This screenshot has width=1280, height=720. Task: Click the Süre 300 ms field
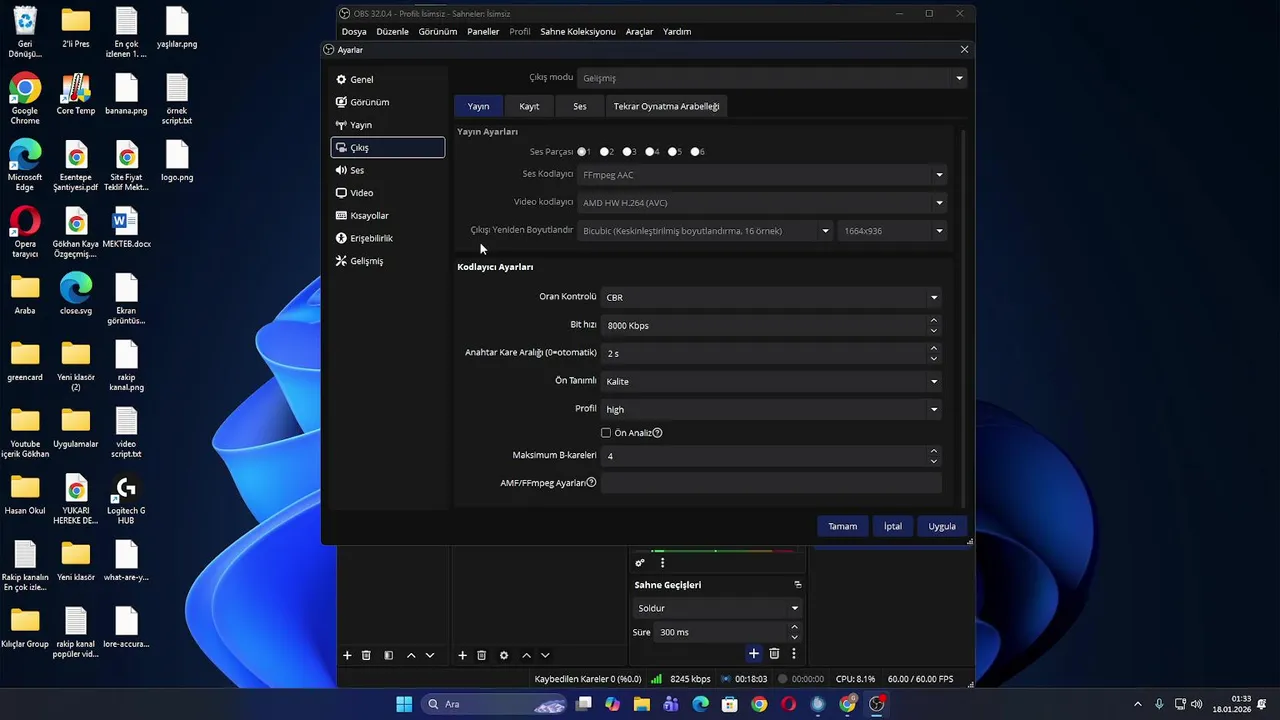point(728,632)
